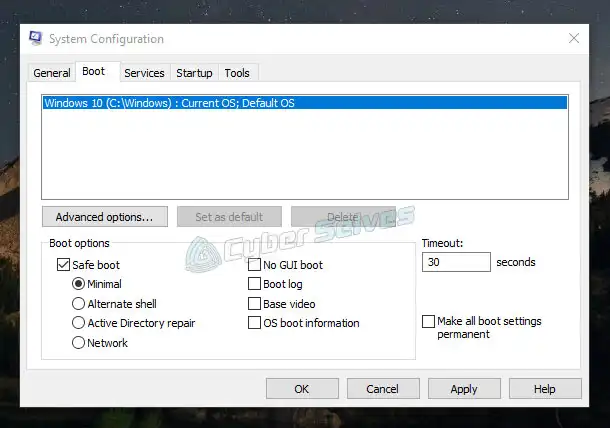Uncheck the Safe boot checkbox

pos(63,265)
